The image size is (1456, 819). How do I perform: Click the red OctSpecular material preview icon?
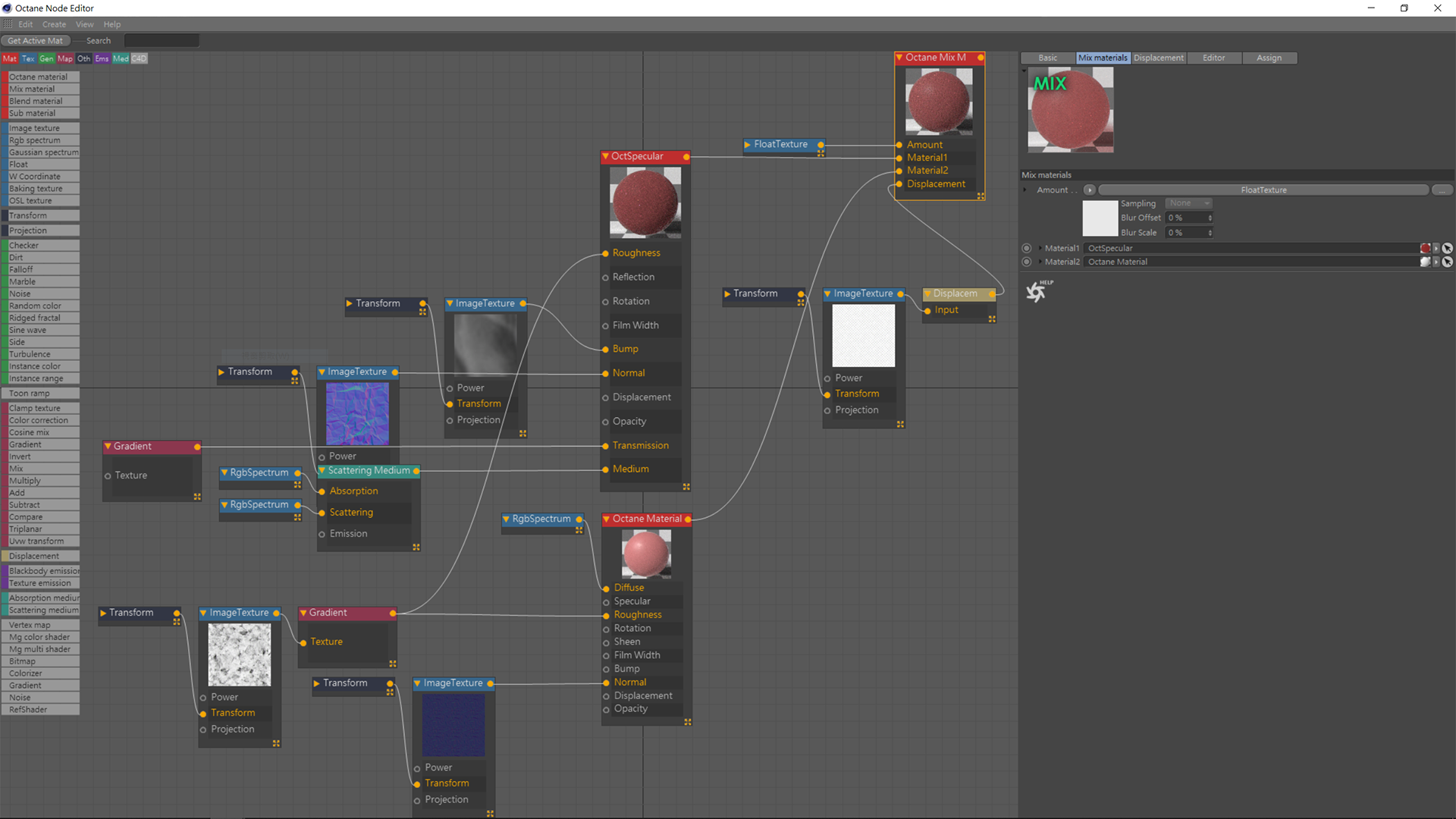pos(1425,248)
